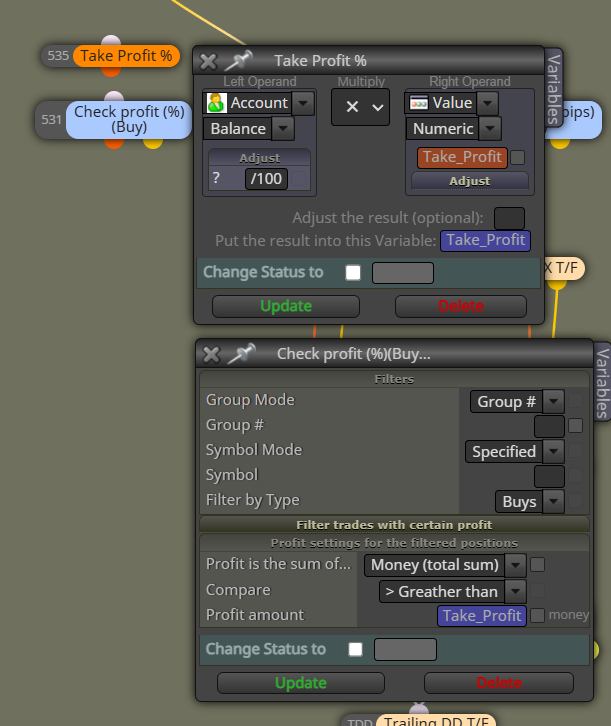Select the Check profit (%) (Buy) node 531
The height and width of the screenshot is (726, 611).
pos(129,119)
